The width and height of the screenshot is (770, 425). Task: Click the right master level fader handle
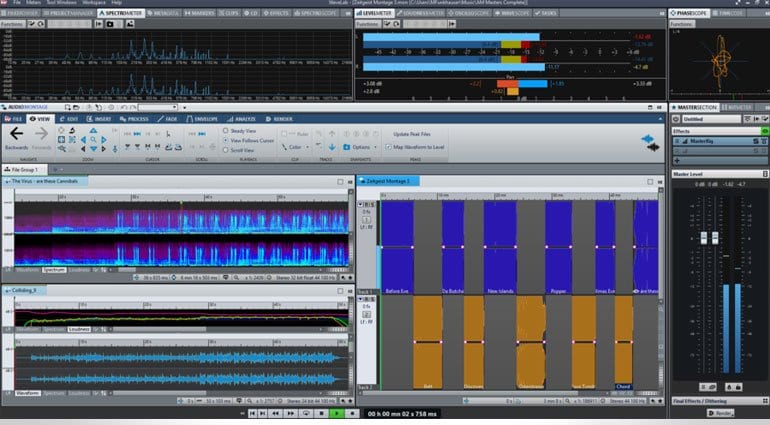coord(715,238)
